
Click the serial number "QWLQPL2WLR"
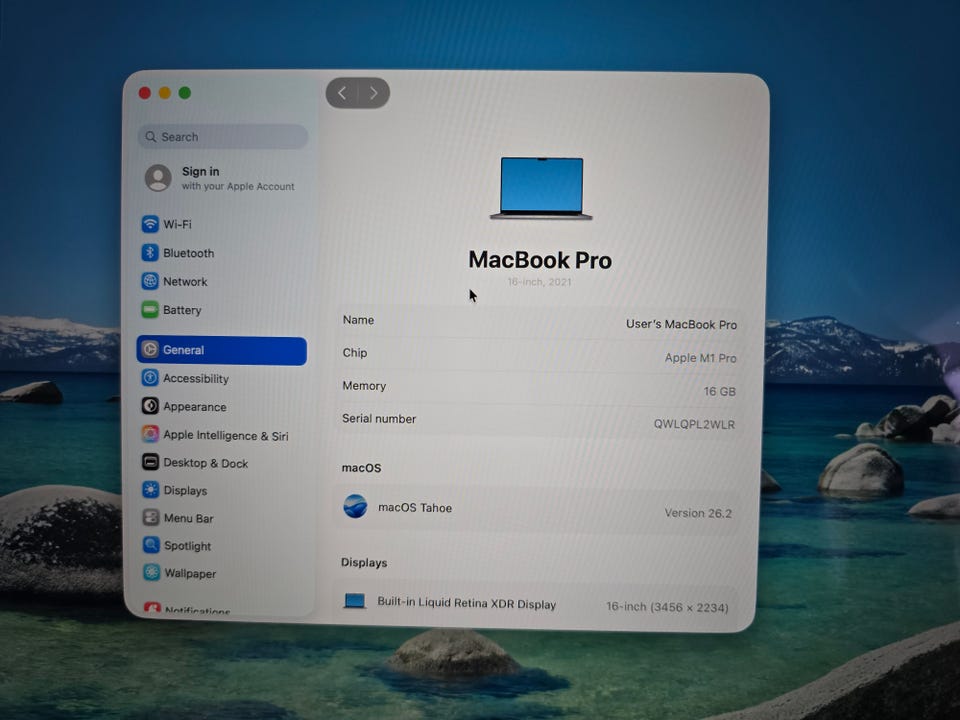[694, 424]
